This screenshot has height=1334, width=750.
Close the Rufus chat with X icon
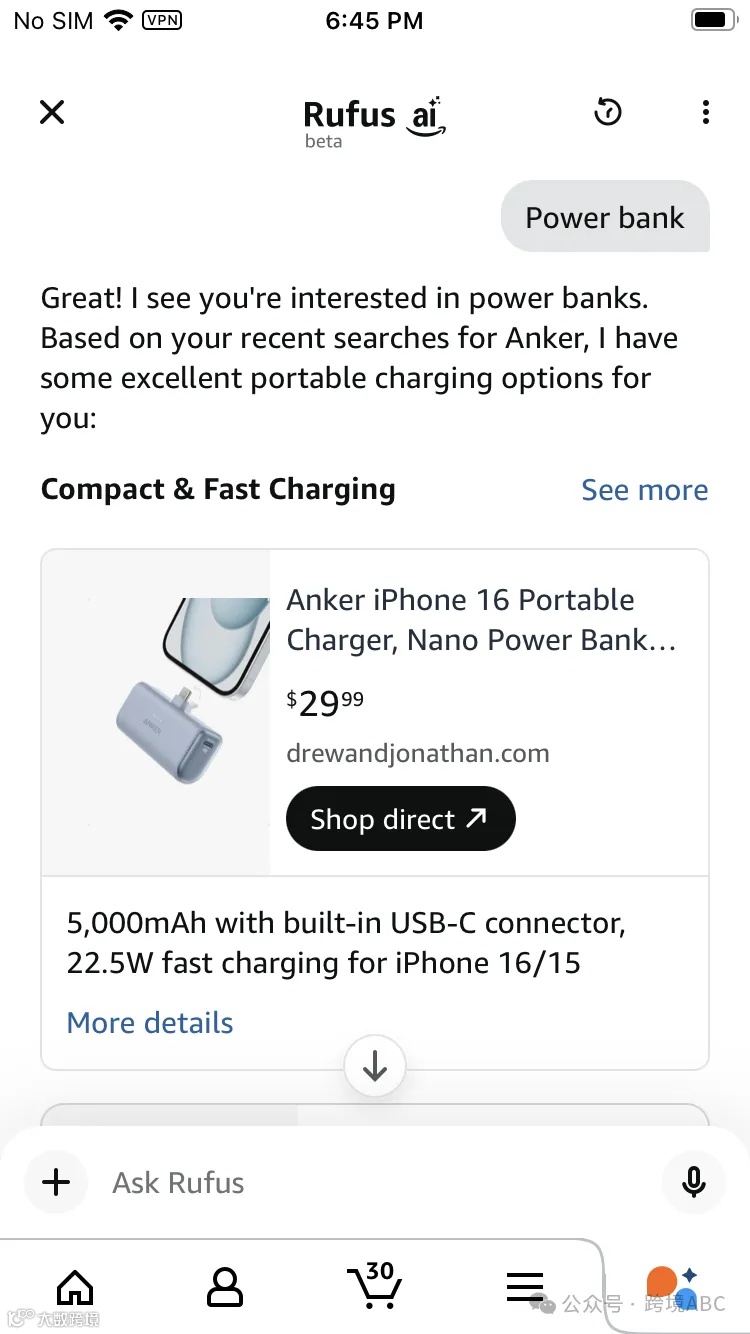coord(52,112)
